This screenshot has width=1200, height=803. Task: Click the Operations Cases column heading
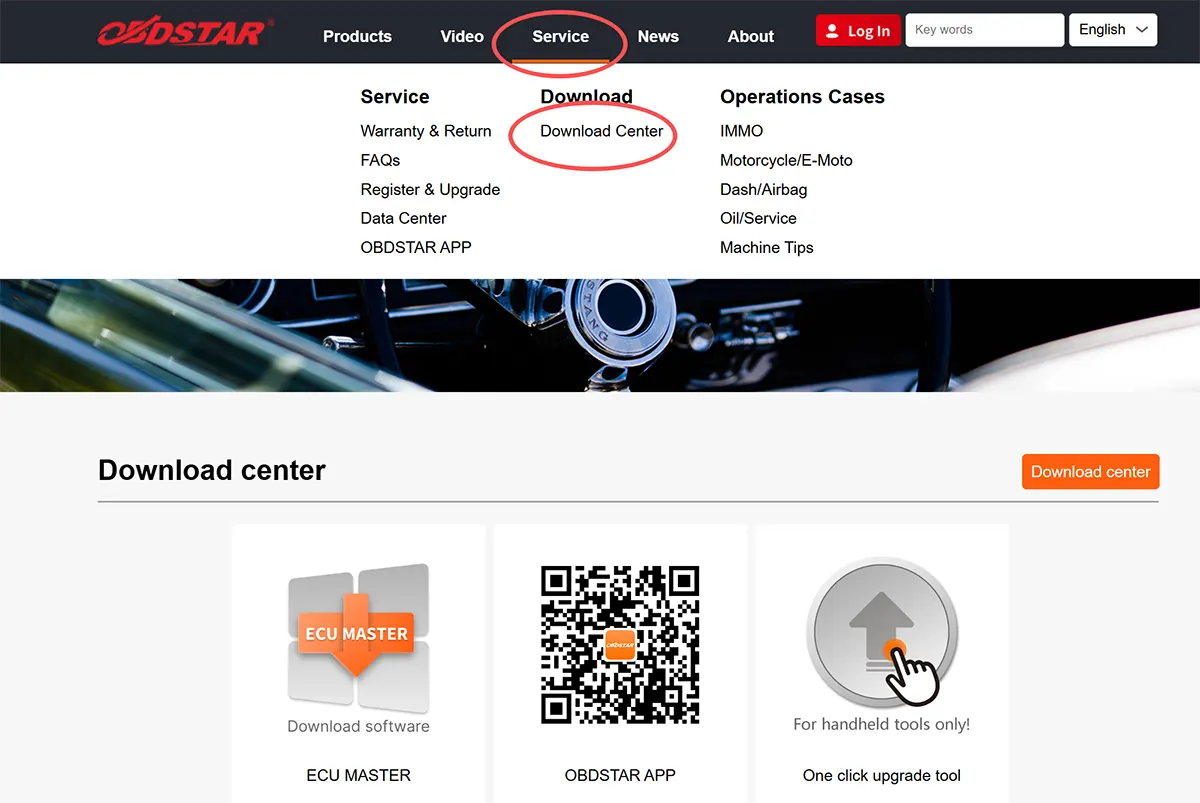pos(802,97)
